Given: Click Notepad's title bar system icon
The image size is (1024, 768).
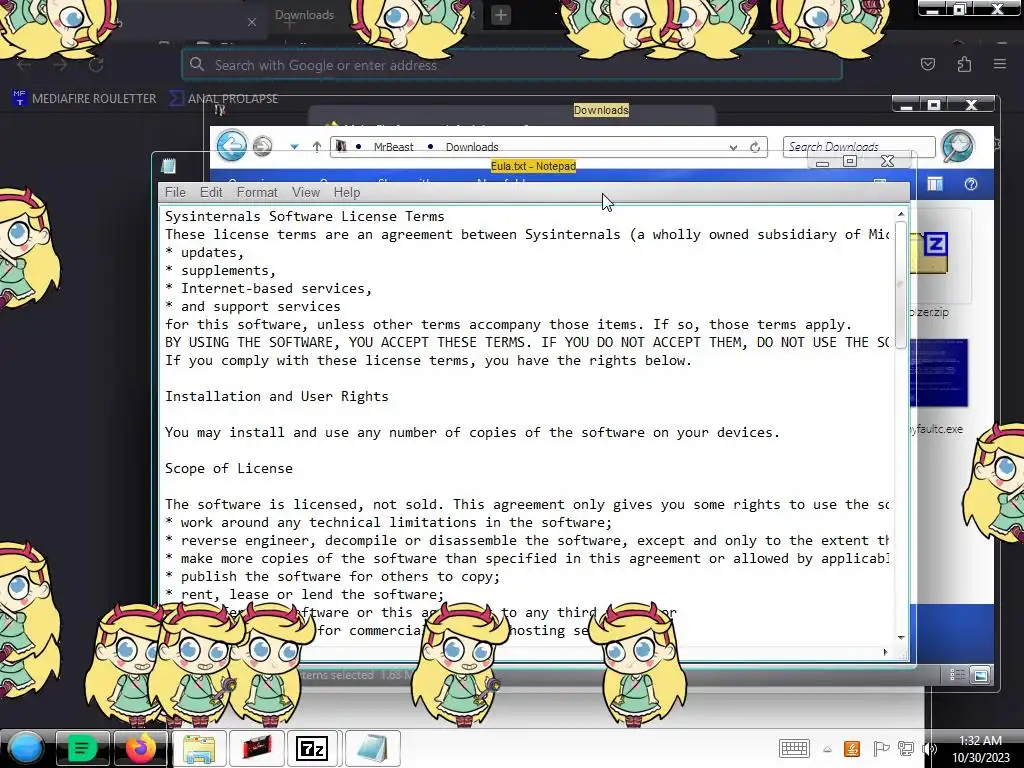Looking at the screenshot, I should click(x=168, y=166).
